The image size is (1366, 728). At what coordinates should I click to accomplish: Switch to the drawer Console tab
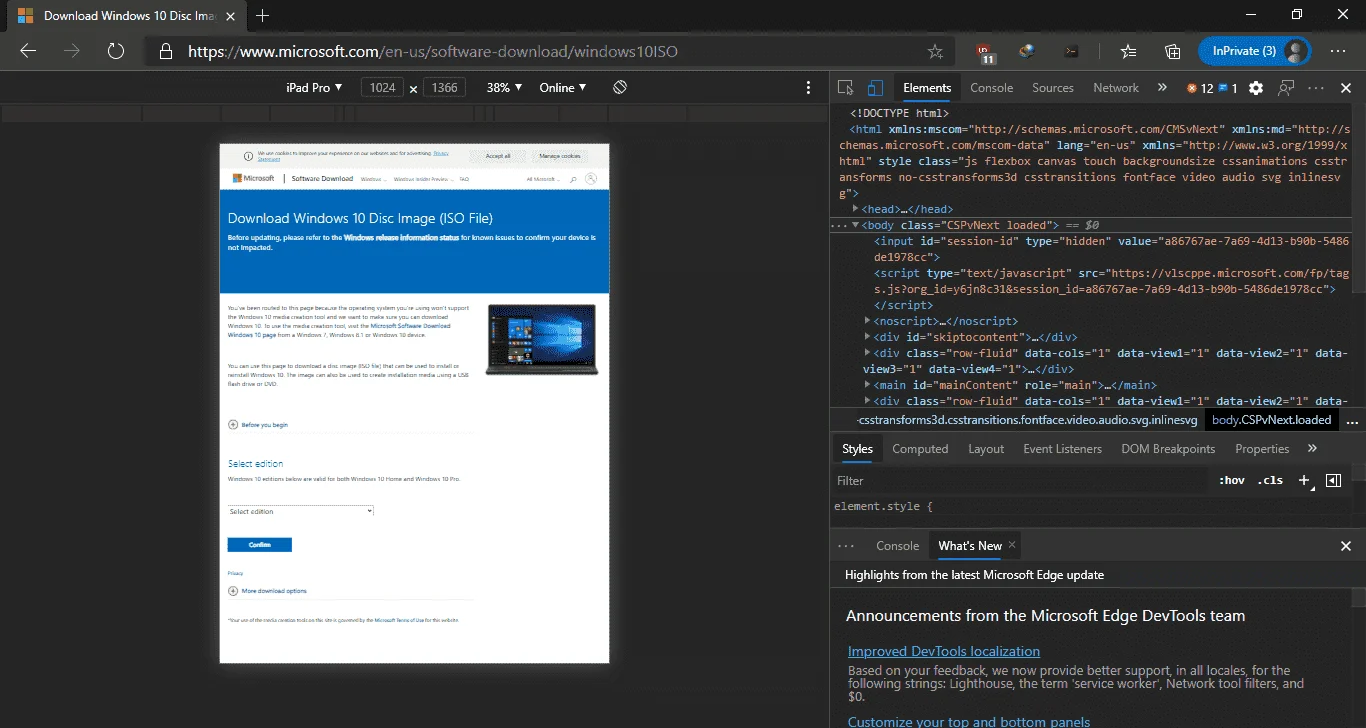pyautogui.click(x=897, y=546)
